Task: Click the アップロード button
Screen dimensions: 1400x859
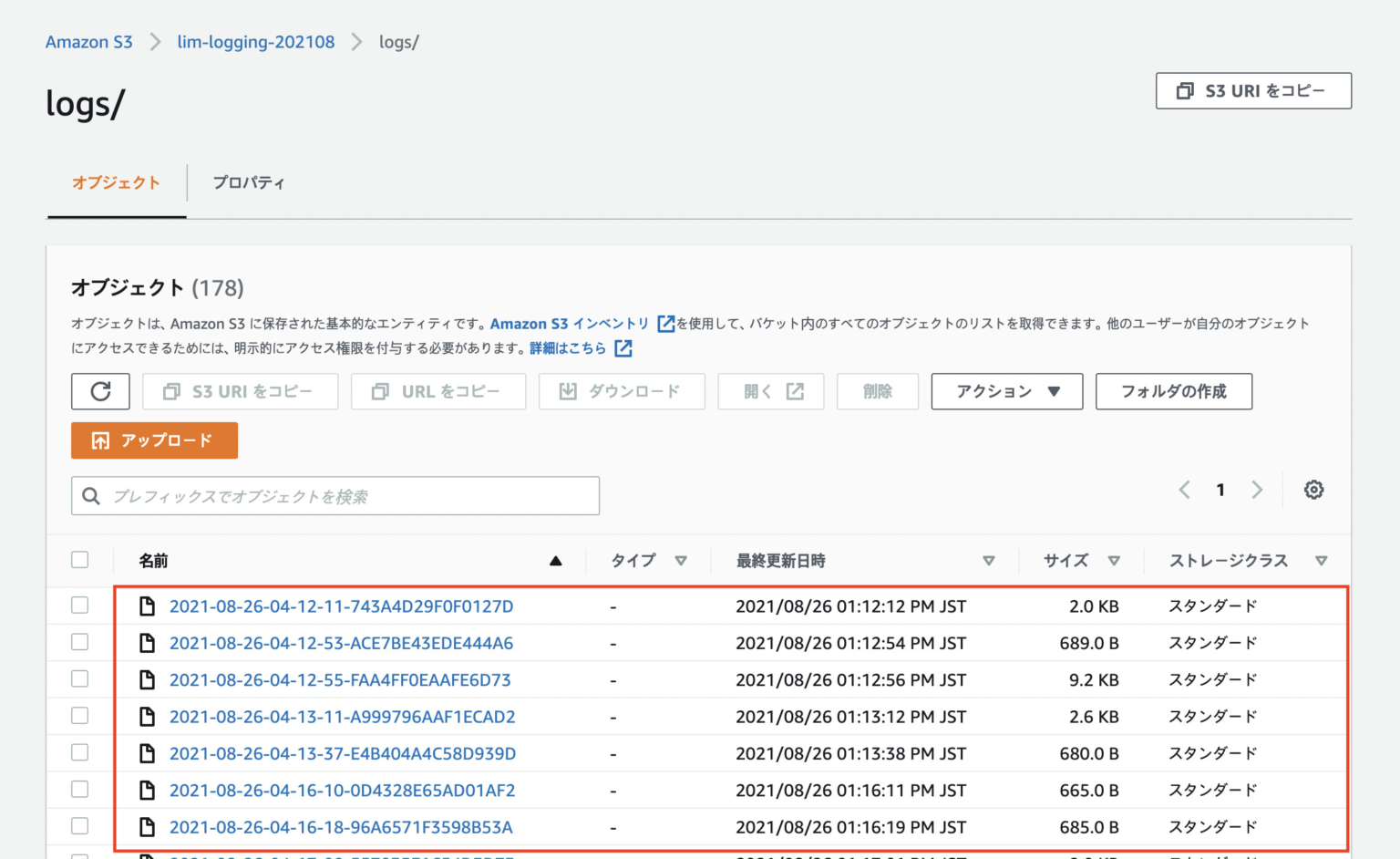Action: [x=154, y=440]
